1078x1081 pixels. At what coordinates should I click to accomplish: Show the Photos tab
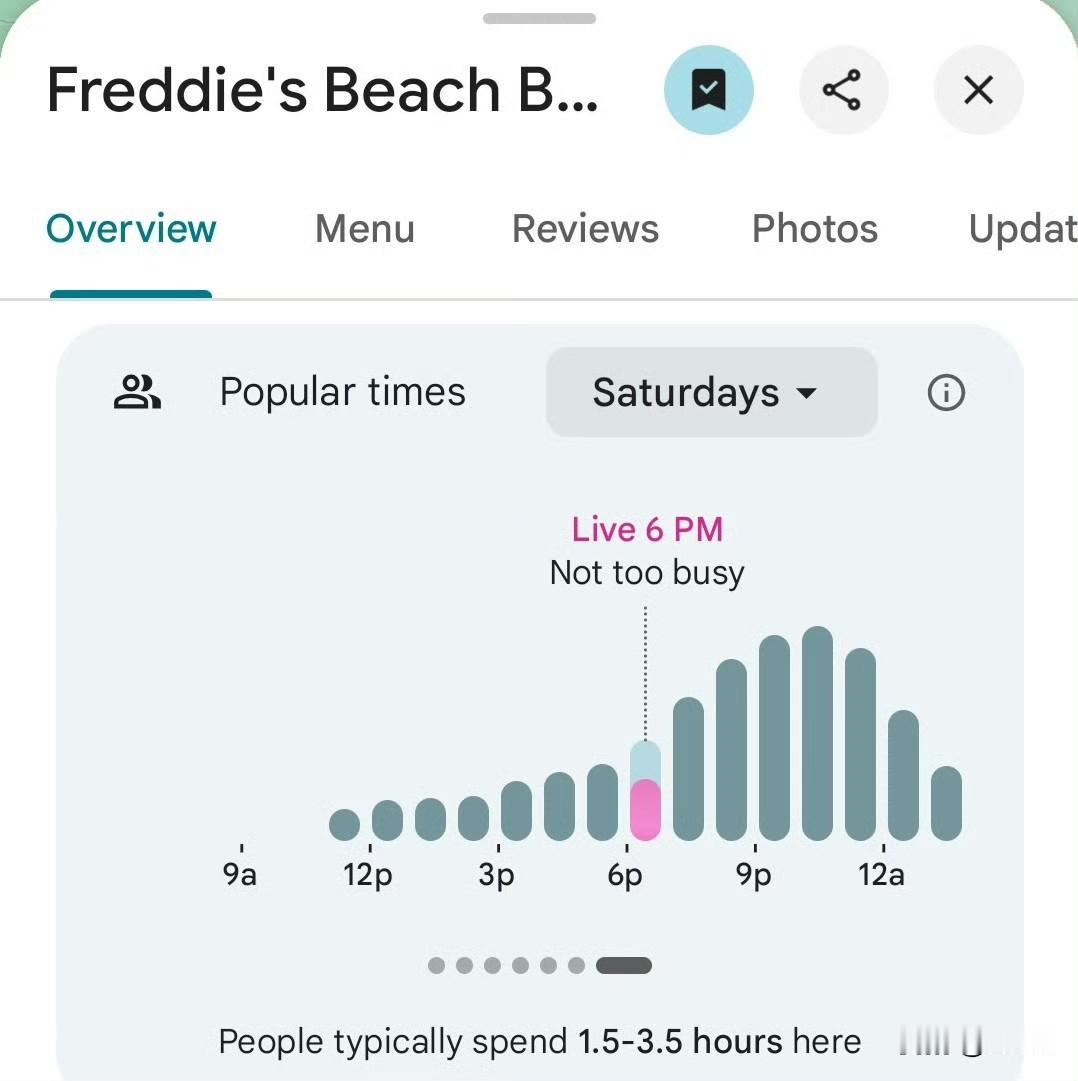pyautogui.click(x=814, y=229)
